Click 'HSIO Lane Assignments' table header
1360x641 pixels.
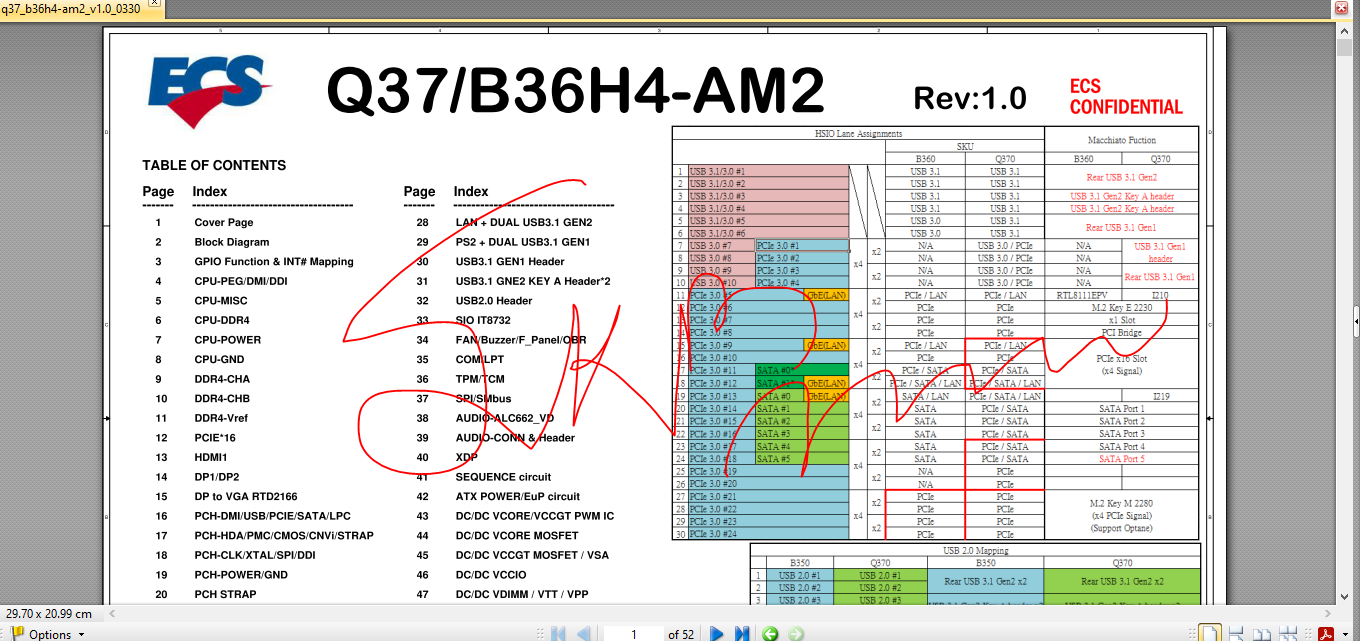click(858, 133)
